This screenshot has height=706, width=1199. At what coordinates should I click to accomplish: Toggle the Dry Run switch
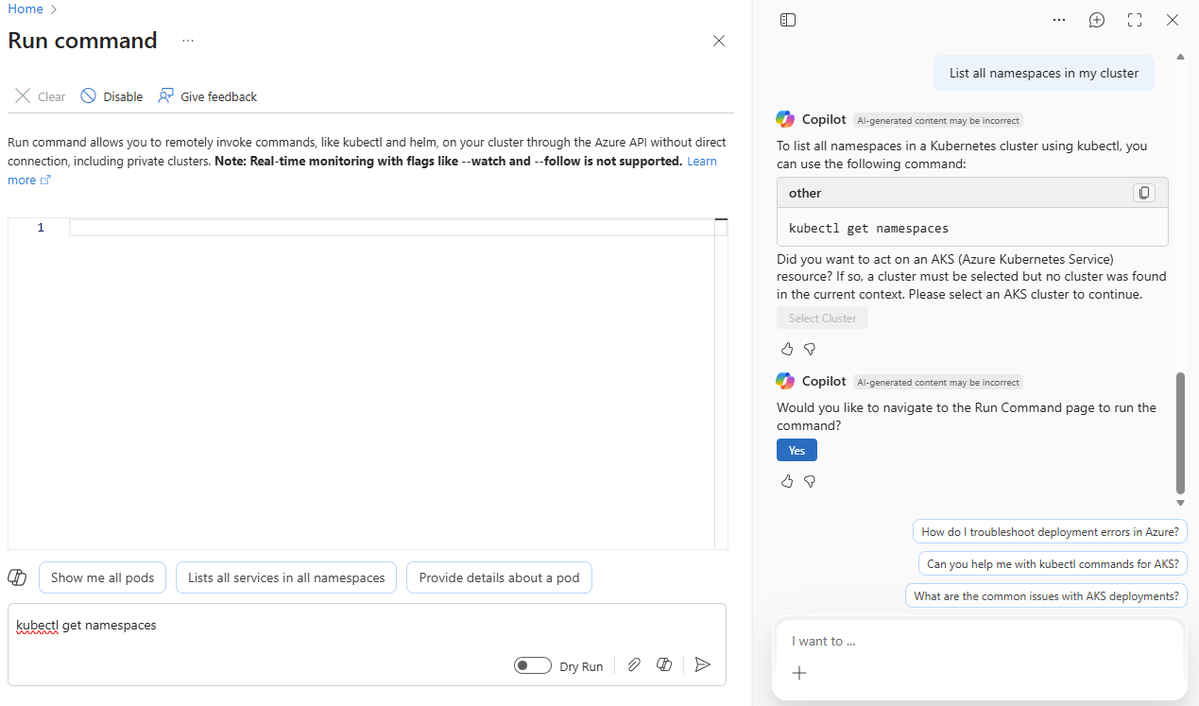532,665
